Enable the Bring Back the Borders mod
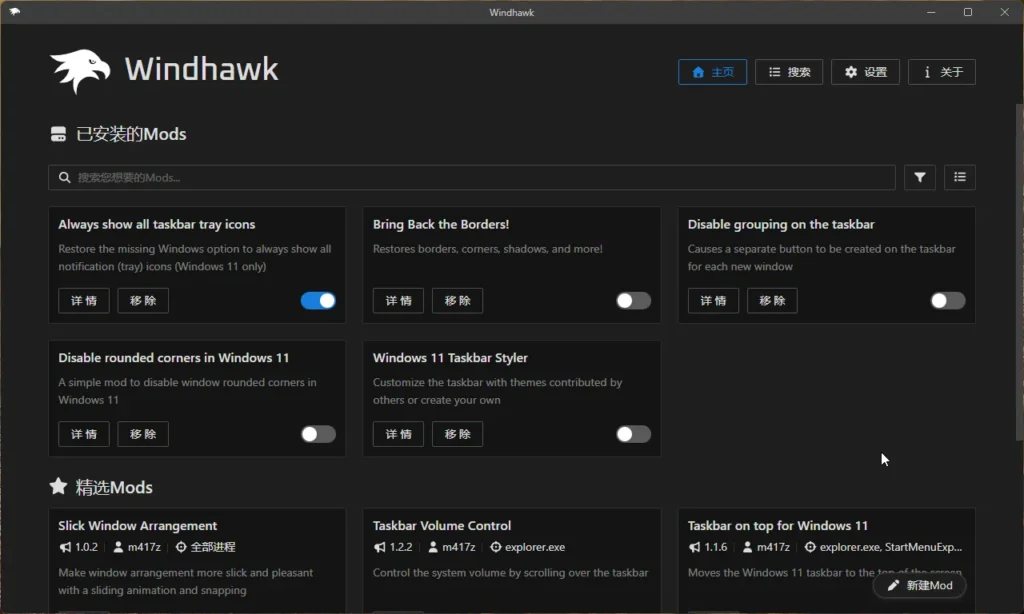This screenshot has width=1024, height=614. [x=633, y=300]
